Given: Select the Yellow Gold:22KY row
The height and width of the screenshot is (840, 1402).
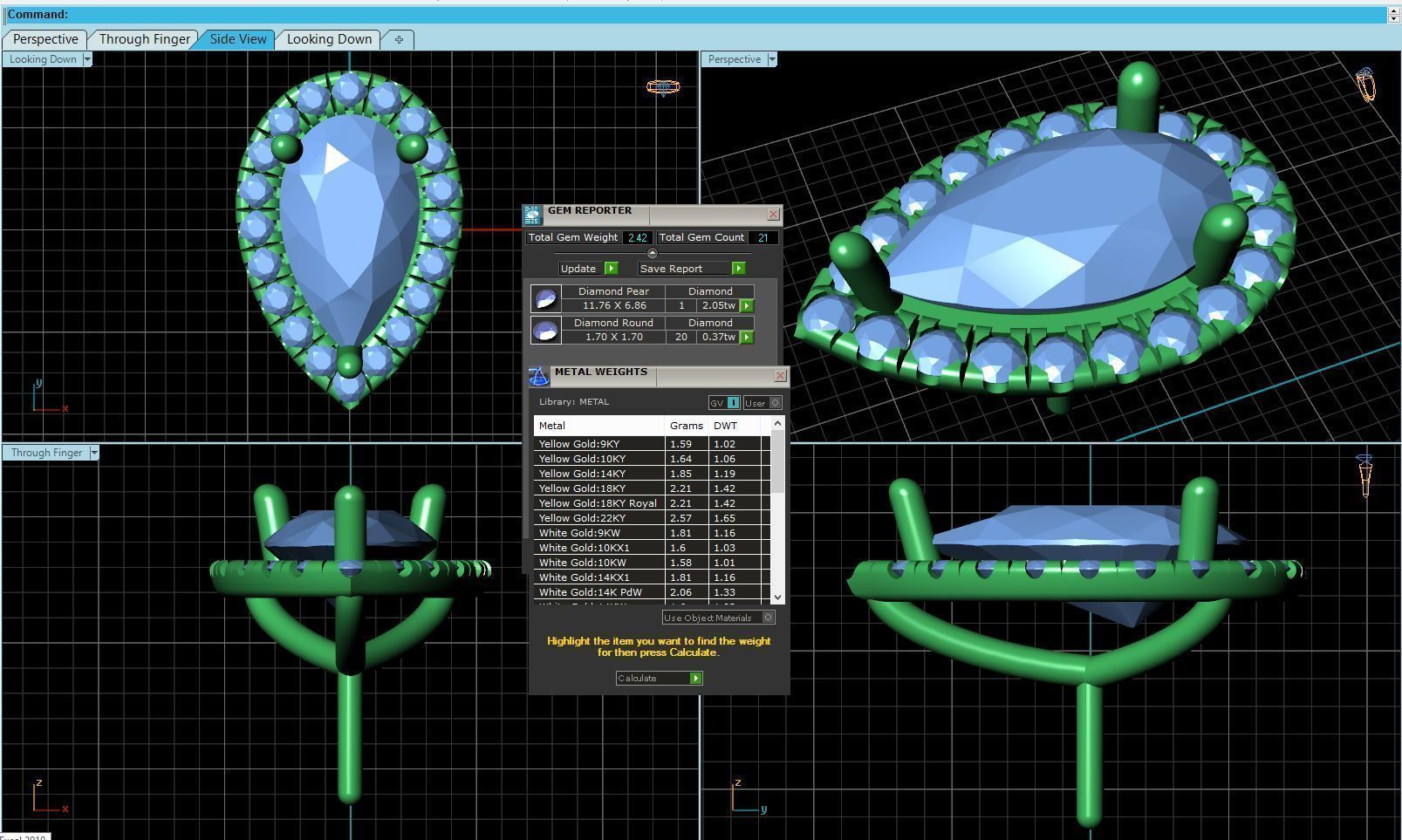Looking at the screenshot, I should click(652, 518).
